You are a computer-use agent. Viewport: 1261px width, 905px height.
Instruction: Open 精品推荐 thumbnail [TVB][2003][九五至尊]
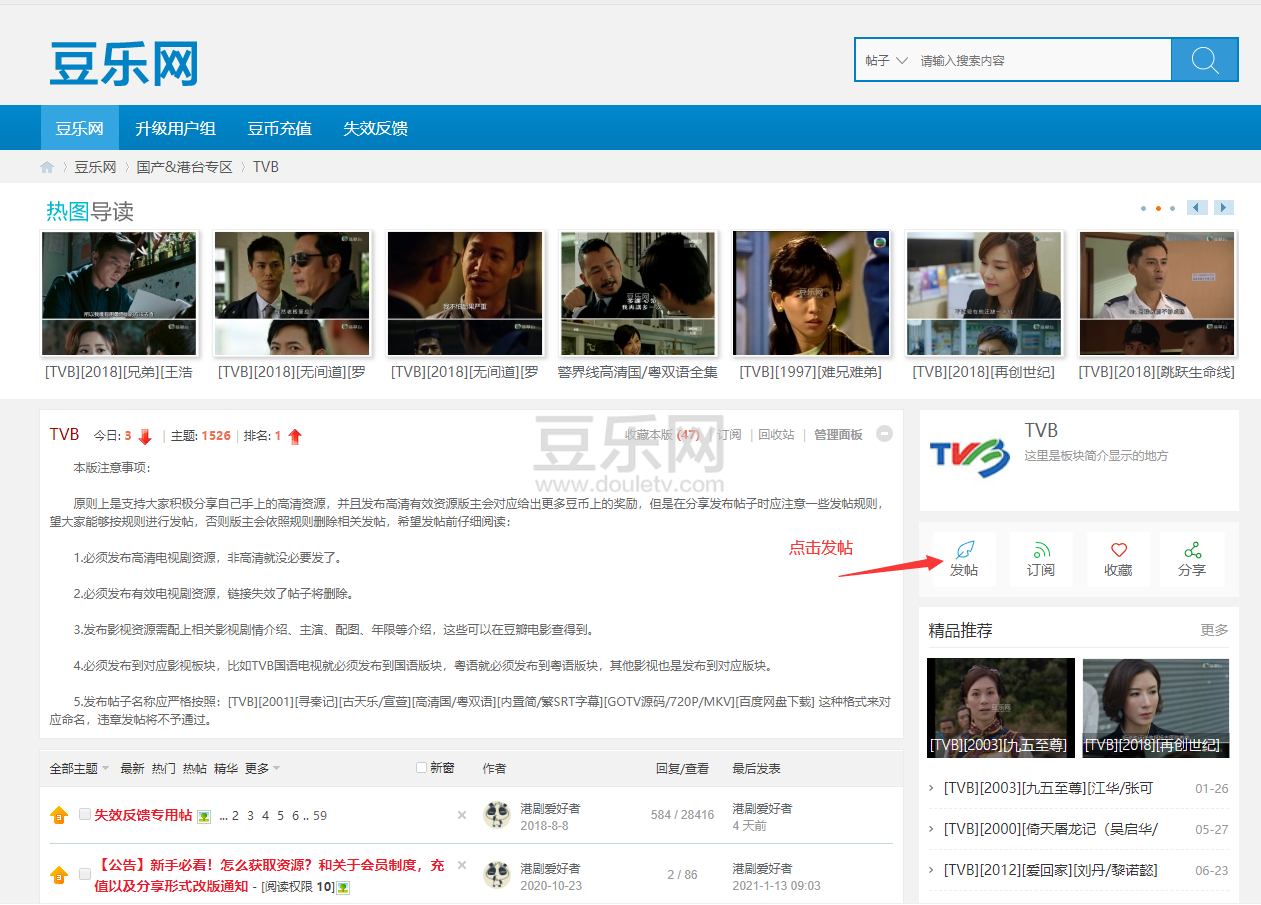coord(1001,707)
